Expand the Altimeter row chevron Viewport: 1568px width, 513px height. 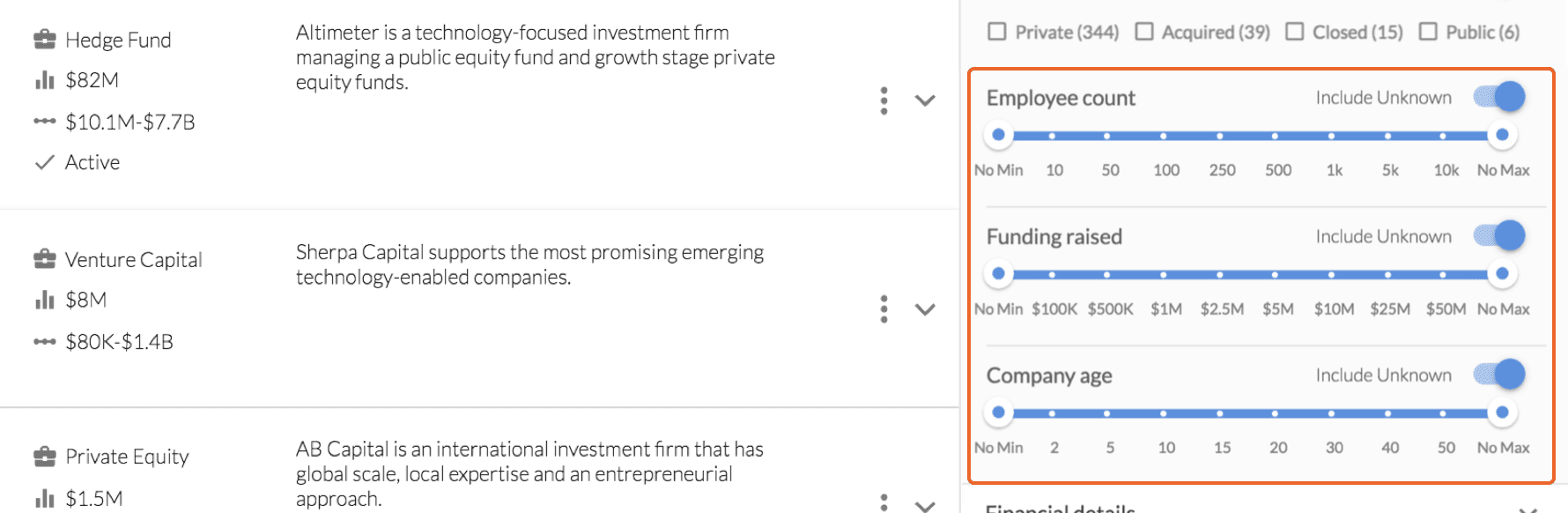pyautogui.click(x=925, y=100)
